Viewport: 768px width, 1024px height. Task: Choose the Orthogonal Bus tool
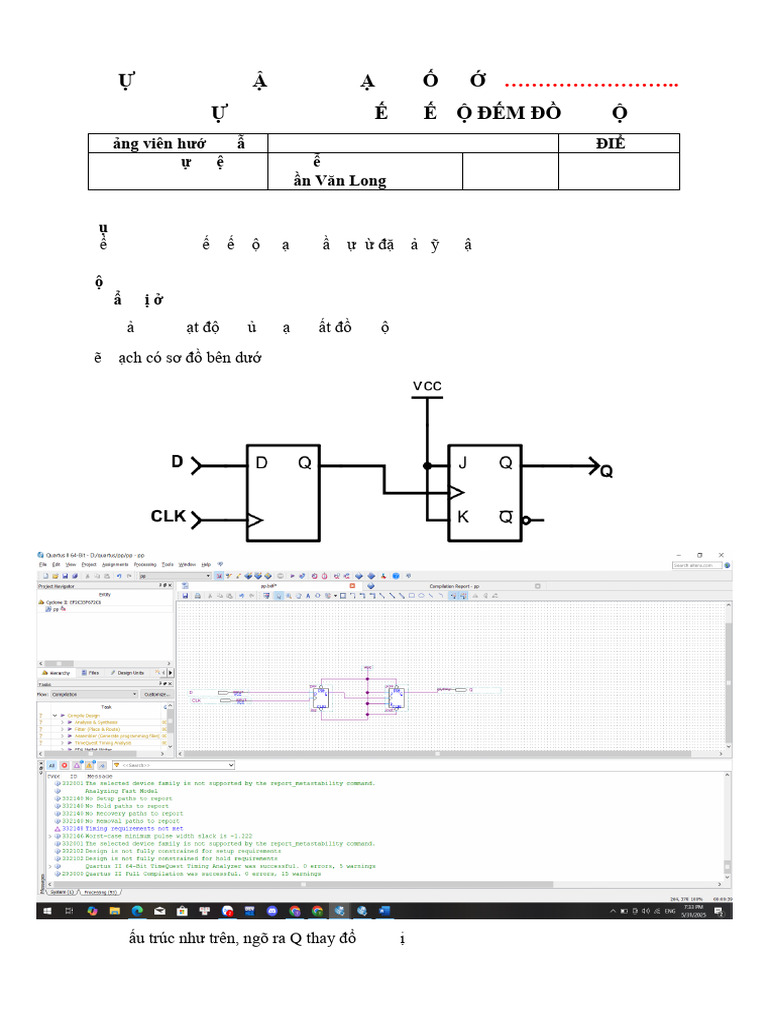(362, 596)
